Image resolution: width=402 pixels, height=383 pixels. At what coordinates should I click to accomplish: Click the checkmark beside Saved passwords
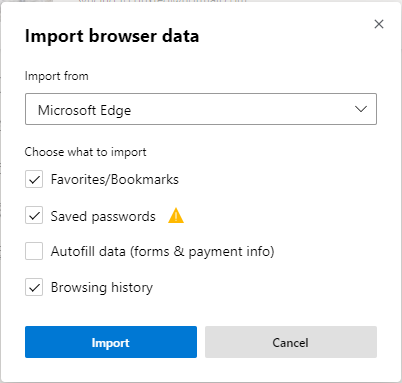[x=34, y=216]
